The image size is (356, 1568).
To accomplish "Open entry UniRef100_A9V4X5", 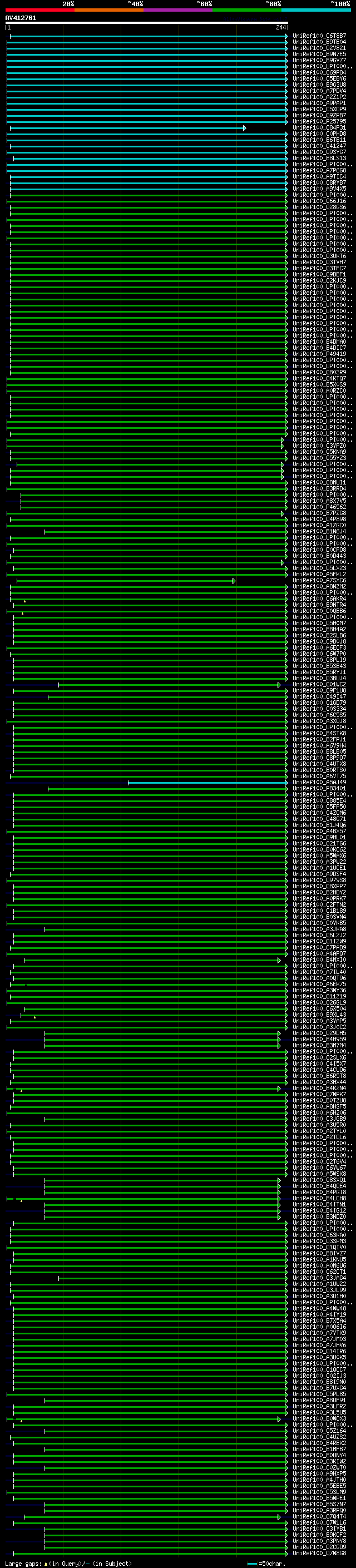I will tap(319, 189).
